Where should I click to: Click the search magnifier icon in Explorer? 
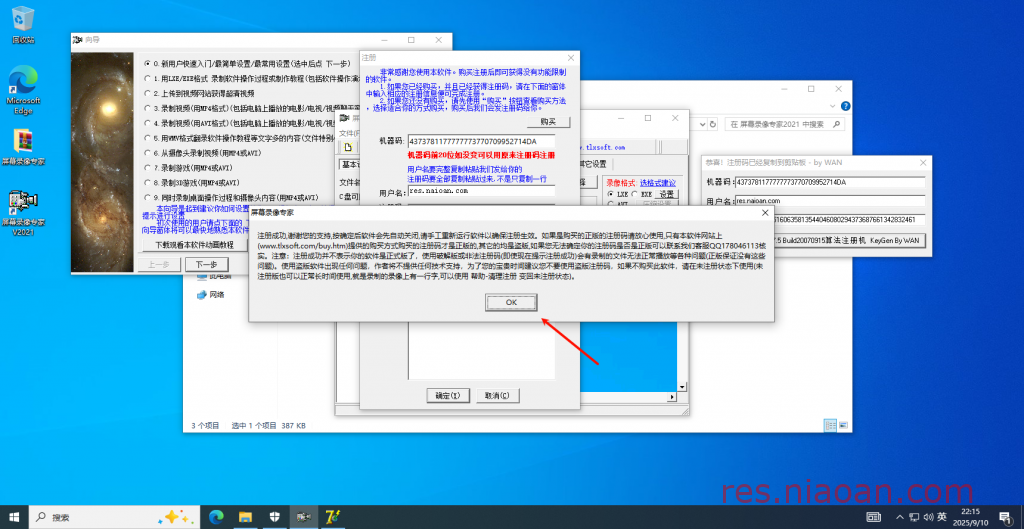click(837, 124)
